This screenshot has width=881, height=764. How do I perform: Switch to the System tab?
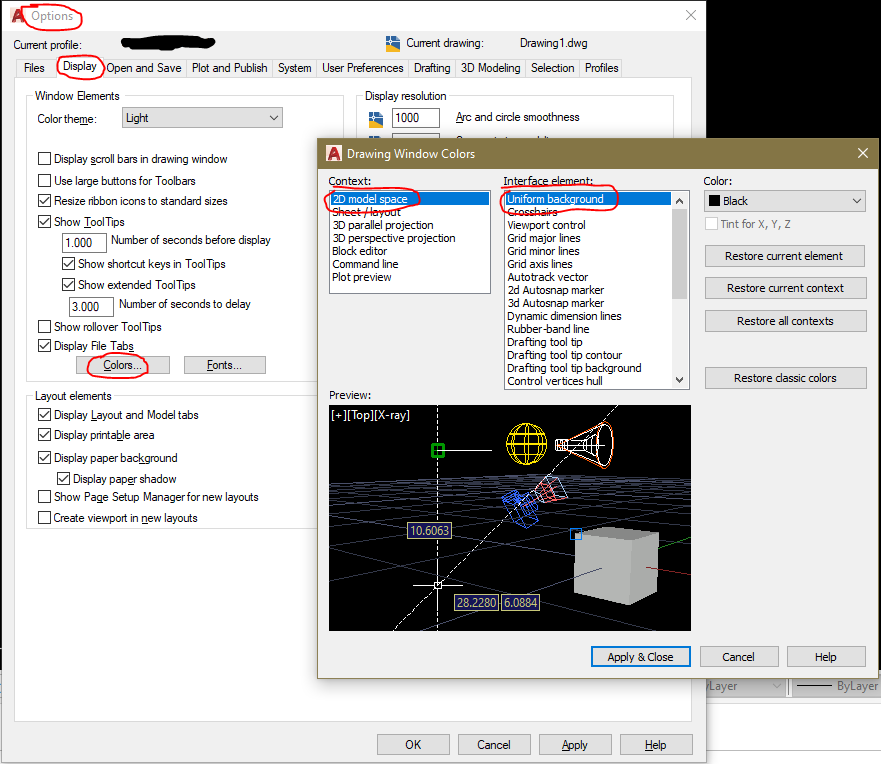(x=294, y=68)
